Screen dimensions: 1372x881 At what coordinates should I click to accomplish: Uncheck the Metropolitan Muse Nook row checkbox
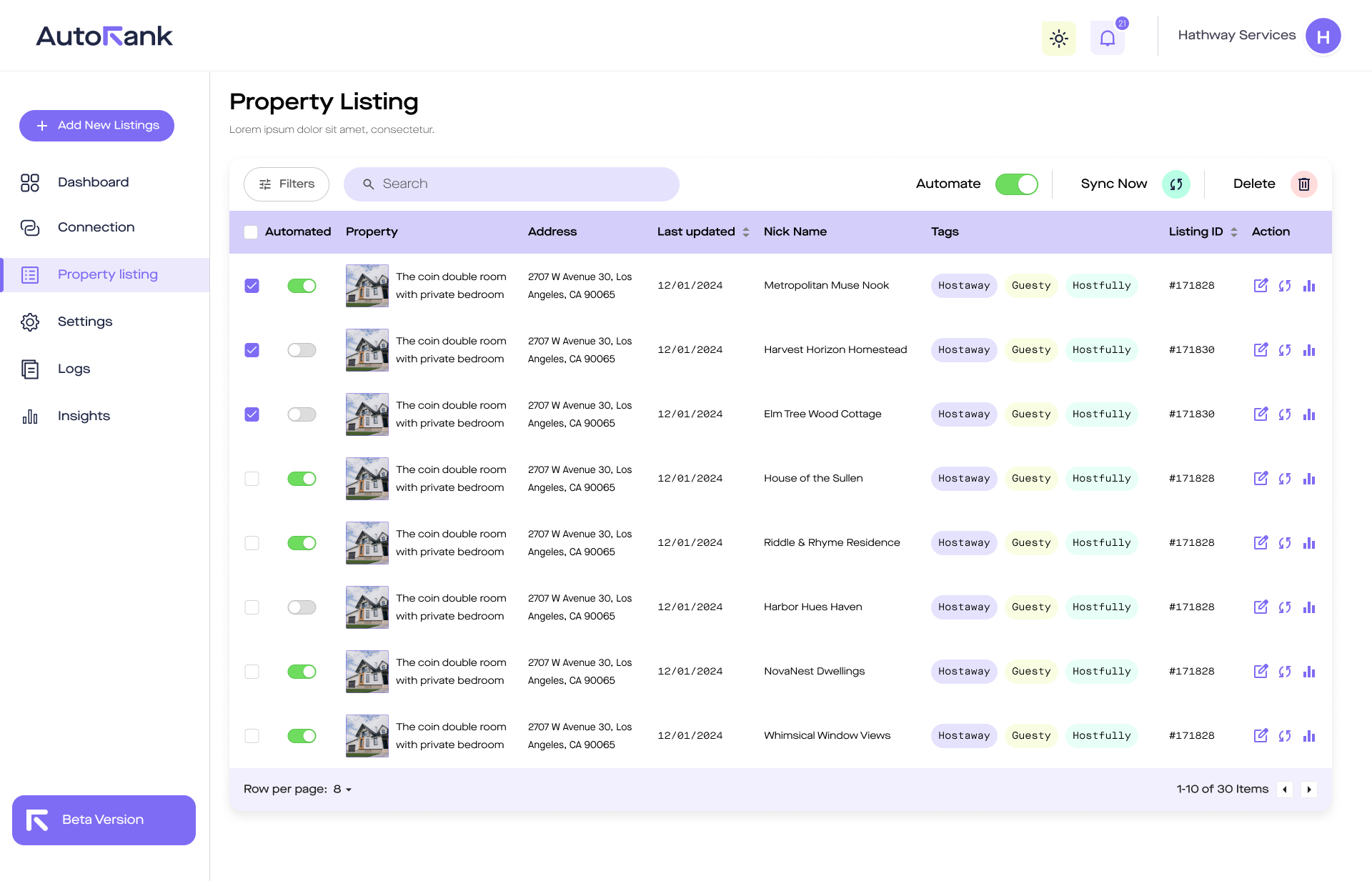(x=252, y=286)
